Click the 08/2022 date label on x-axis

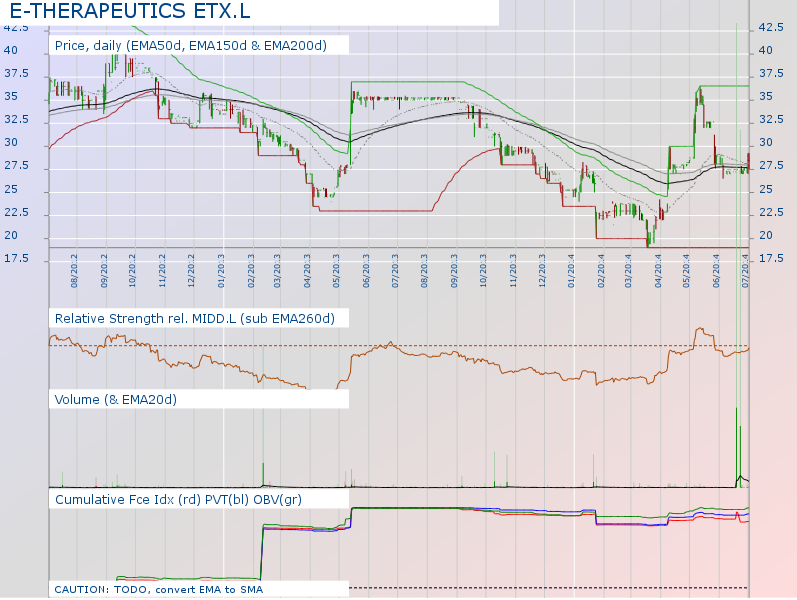tap(74, 271)
